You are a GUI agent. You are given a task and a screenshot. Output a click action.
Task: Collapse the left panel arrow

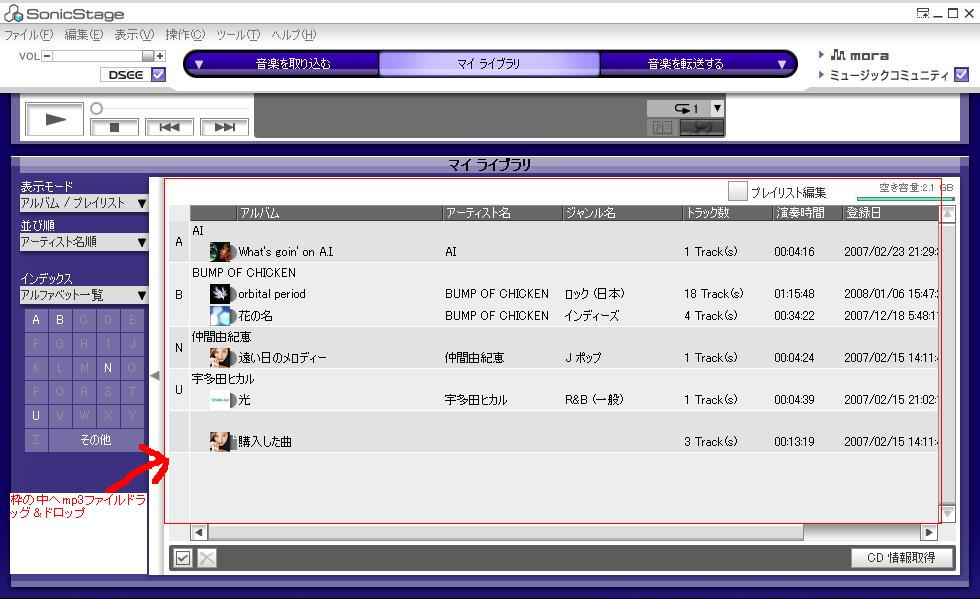click(x=154, y=375)
